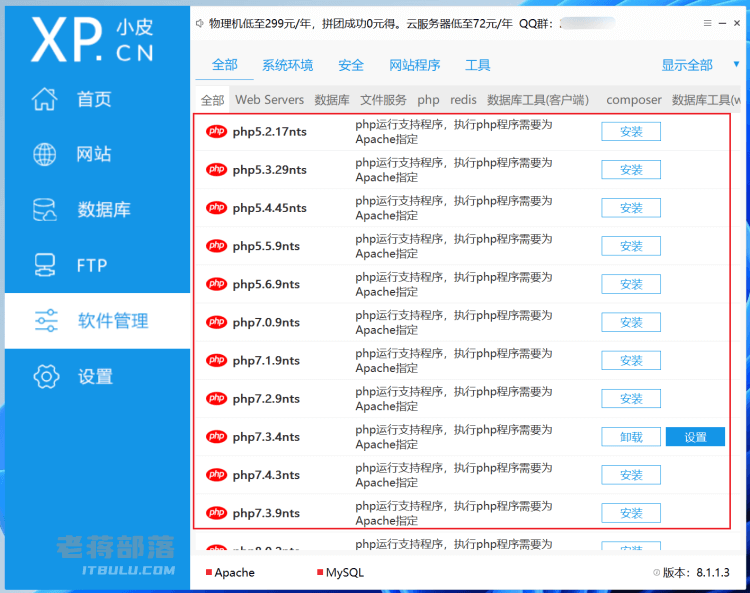Click the php icon beside php7.4.3nts
Viewport: 750px width, 593px height.
pyautogui.click(x=216, y=475)
